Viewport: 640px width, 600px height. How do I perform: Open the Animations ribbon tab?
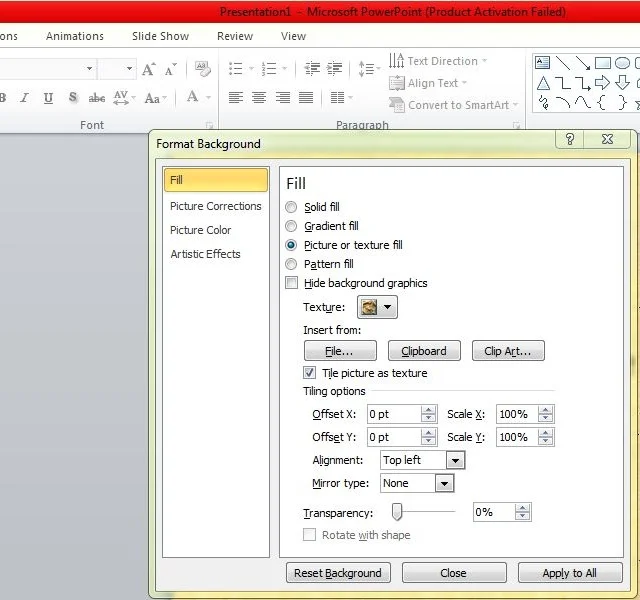(x=75, y=36)
